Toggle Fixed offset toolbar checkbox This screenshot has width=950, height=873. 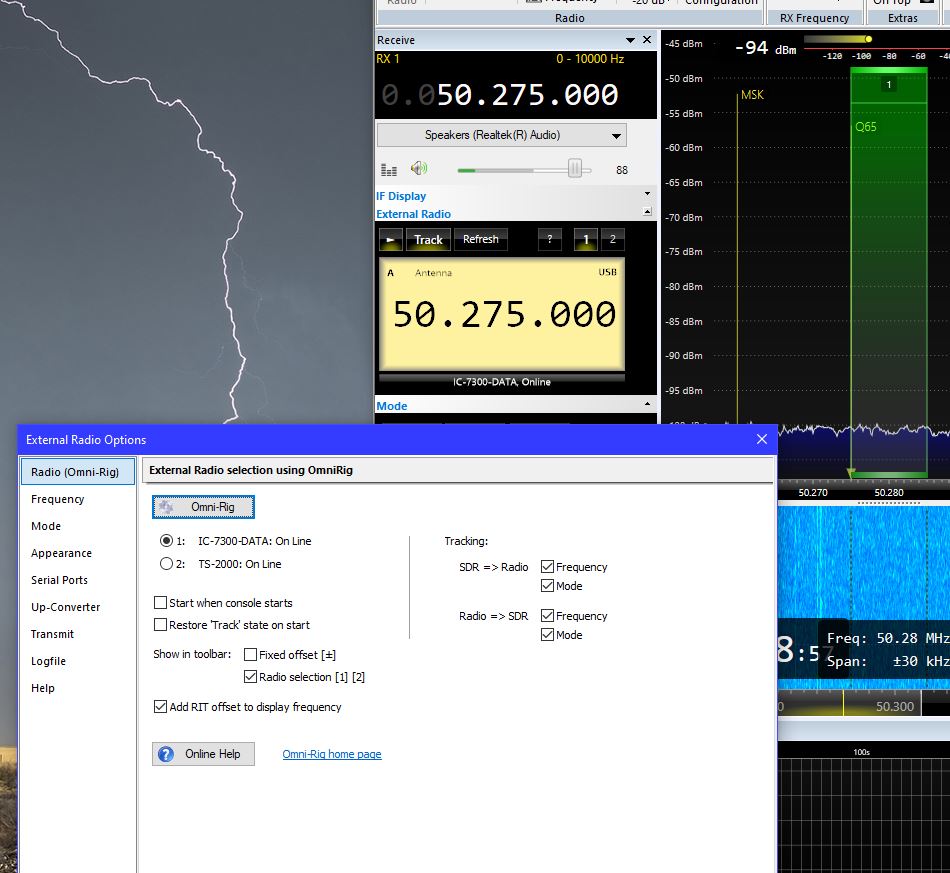[251, 655]
